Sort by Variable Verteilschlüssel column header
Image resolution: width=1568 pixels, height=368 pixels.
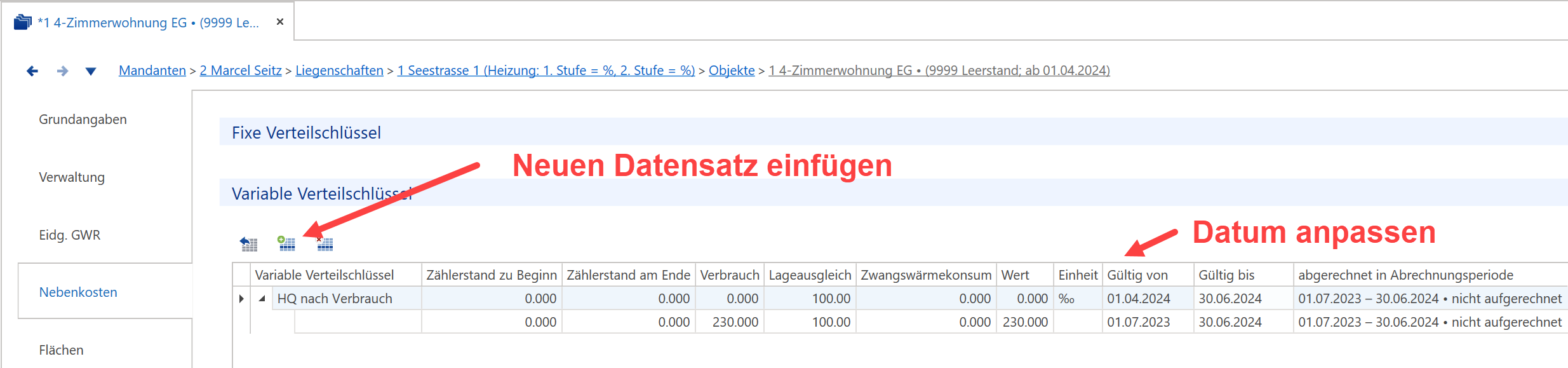click(336, 275)
